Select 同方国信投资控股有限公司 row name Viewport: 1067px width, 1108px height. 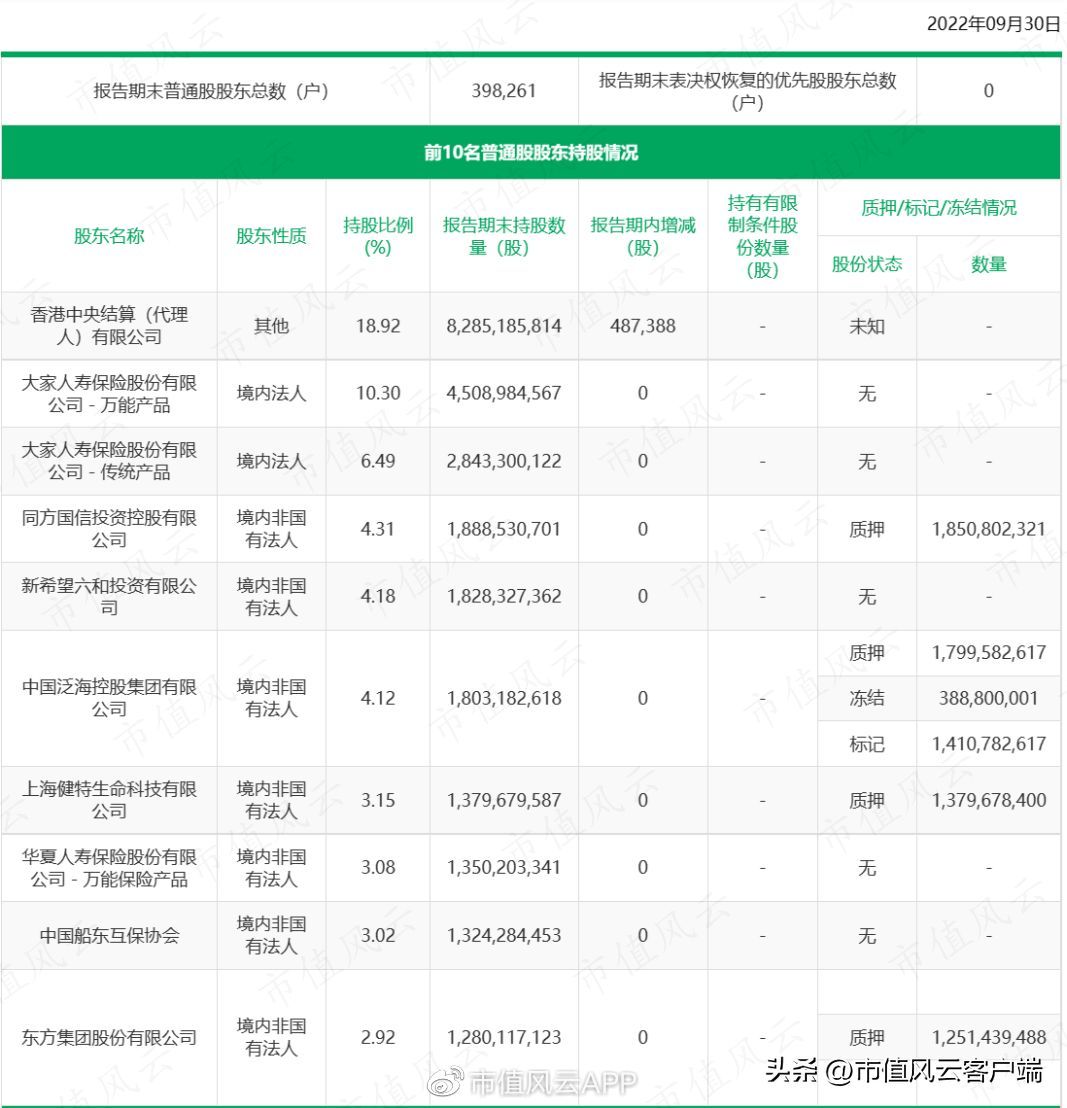tap(109, 529)
